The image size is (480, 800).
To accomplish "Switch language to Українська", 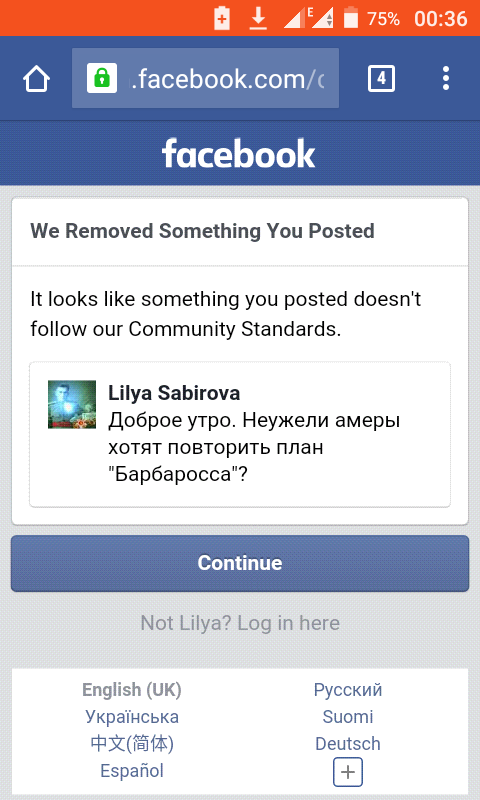I will [132, 717].
